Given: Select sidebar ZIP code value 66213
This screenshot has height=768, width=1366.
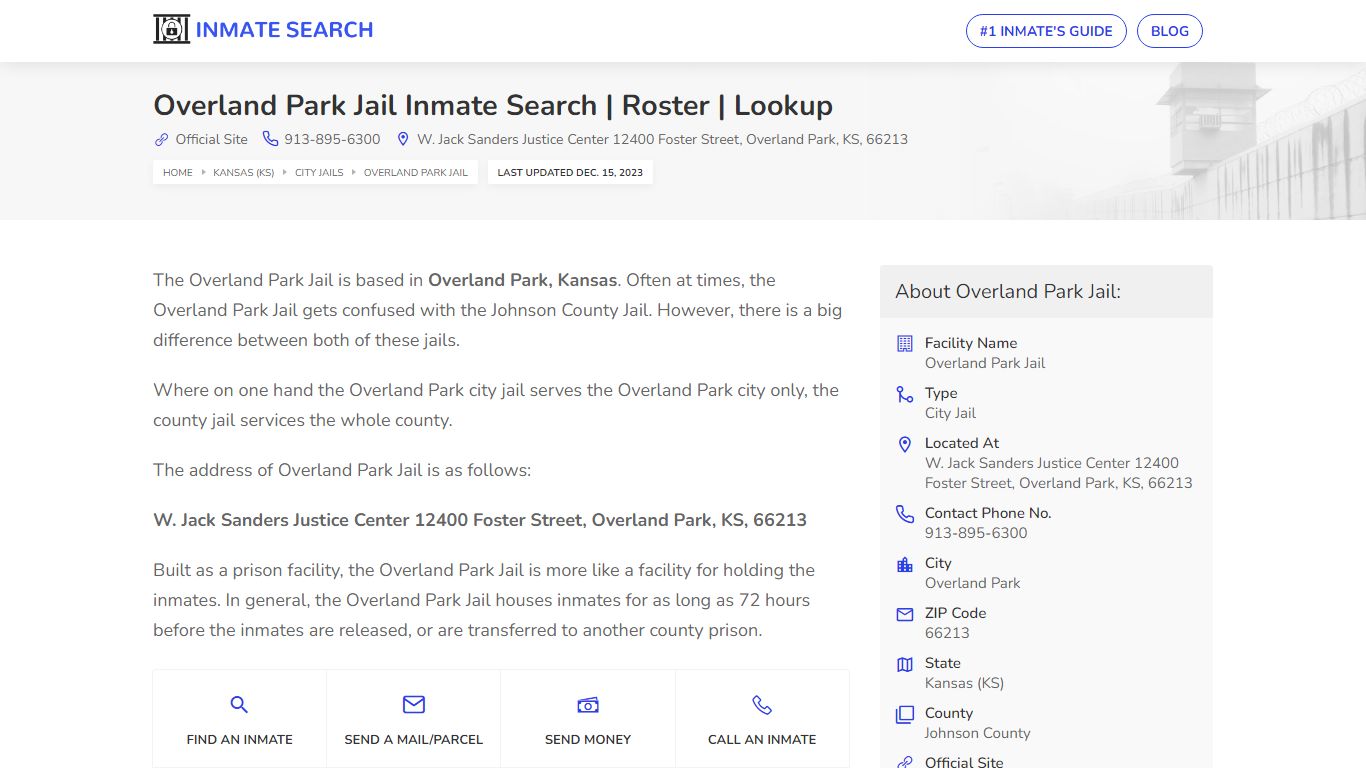Looking at the screenshot, I should click(x=947, y=633).
